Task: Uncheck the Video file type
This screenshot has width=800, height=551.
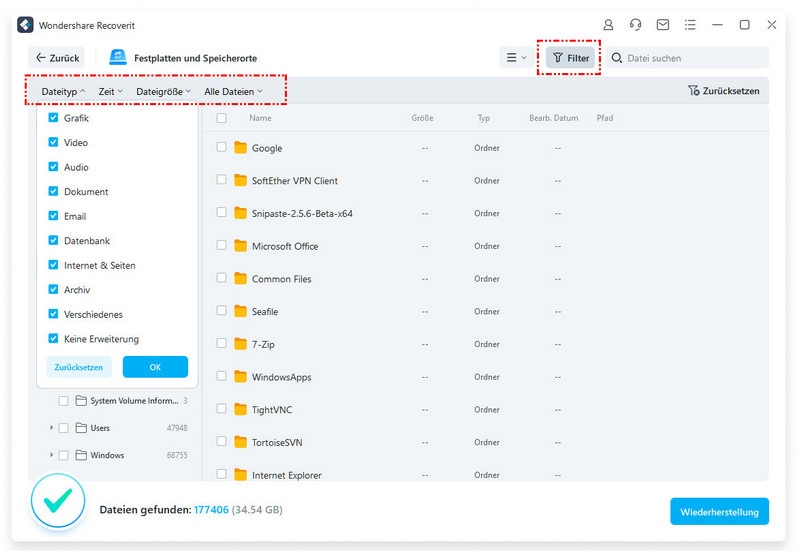Action: (x=53, y=142)
